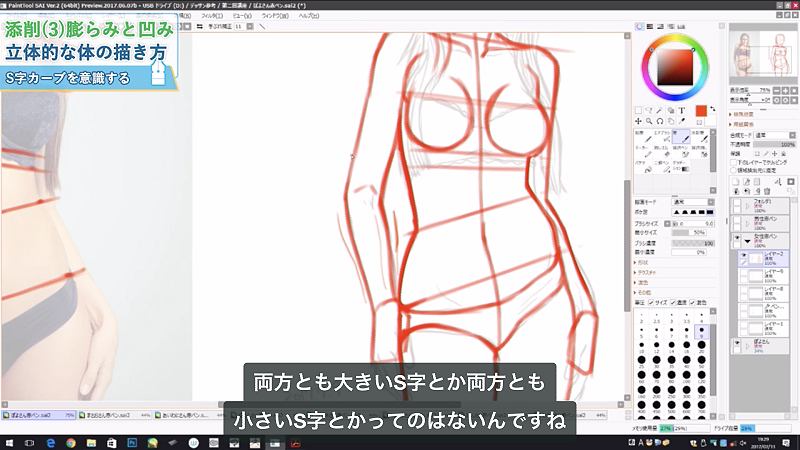Toggle pressure size (サイズ) checkbox

tap(651, 303)
